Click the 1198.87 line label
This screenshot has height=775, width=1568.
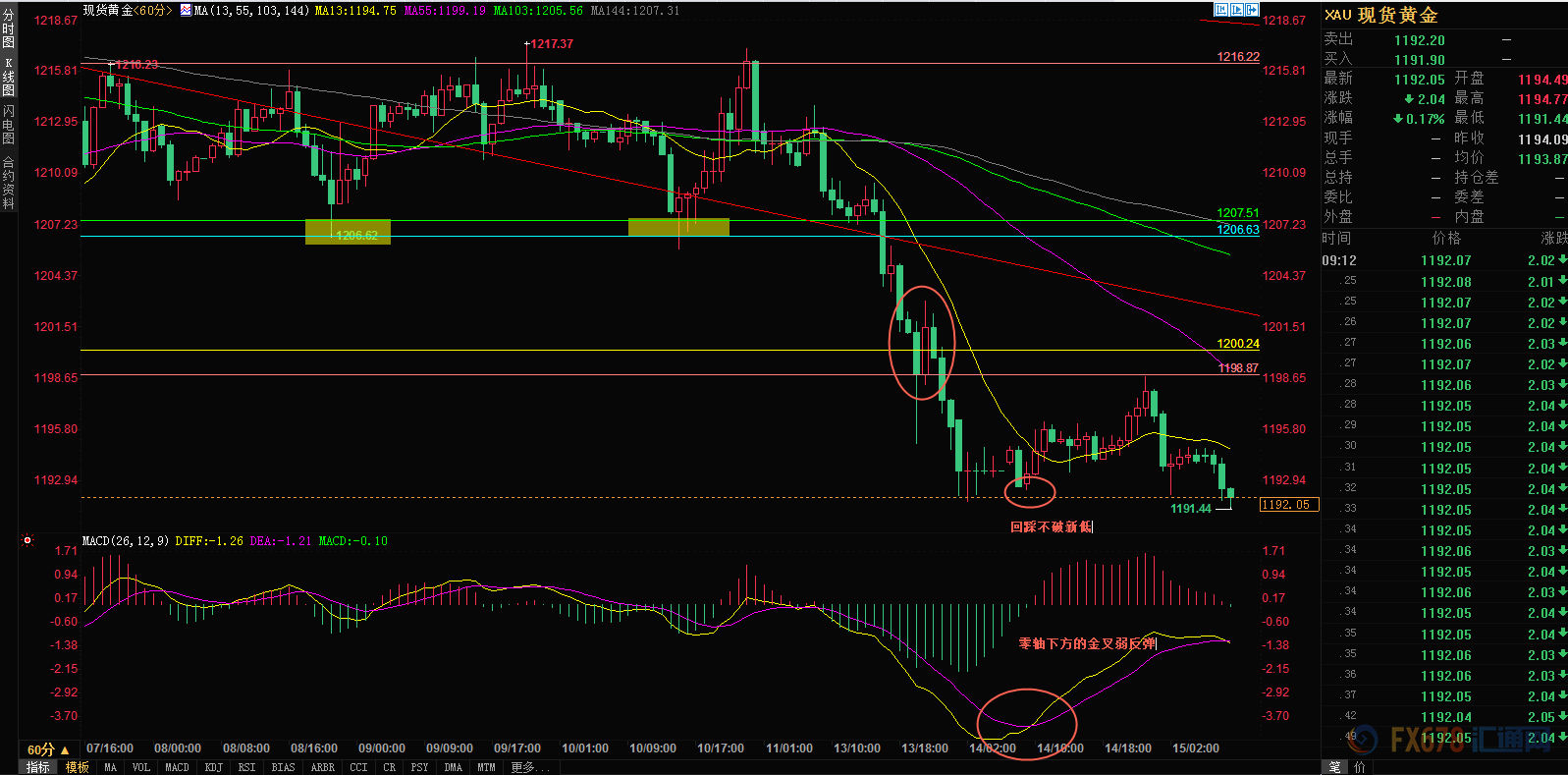pos(1238,368)
